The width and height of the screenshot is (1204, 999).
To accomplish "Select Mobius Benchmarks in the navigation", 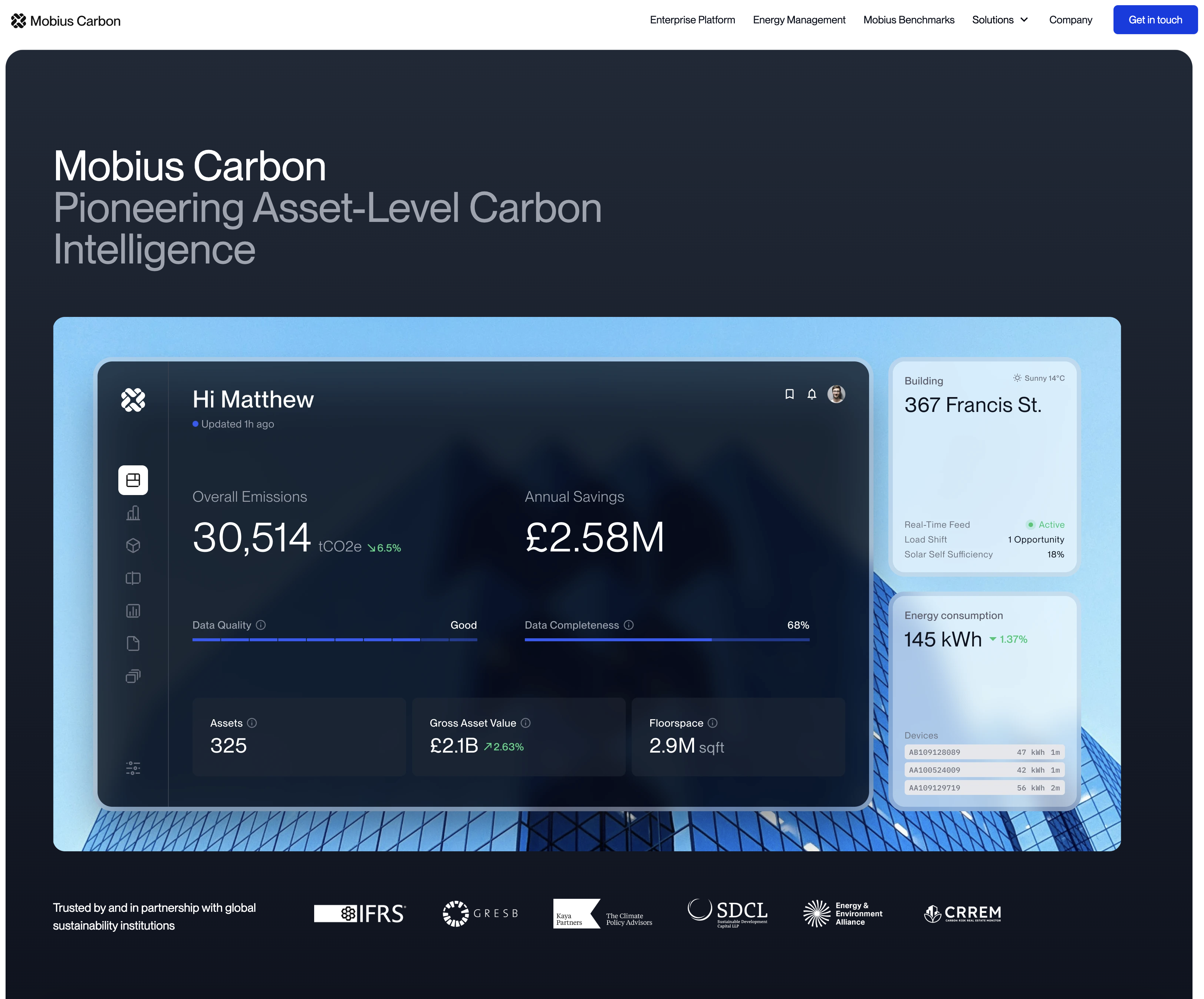I will [x=909, y=20].
